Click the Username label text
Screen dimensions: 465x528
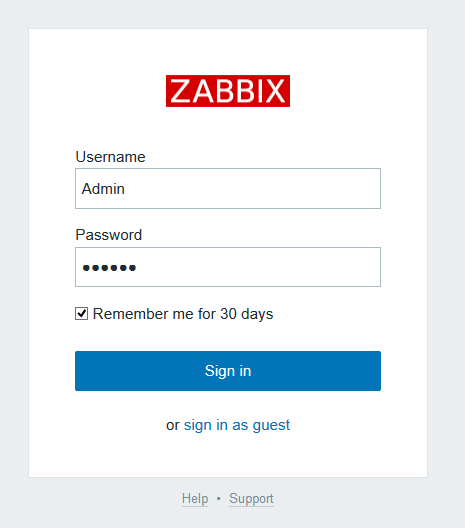click(110, 157)
